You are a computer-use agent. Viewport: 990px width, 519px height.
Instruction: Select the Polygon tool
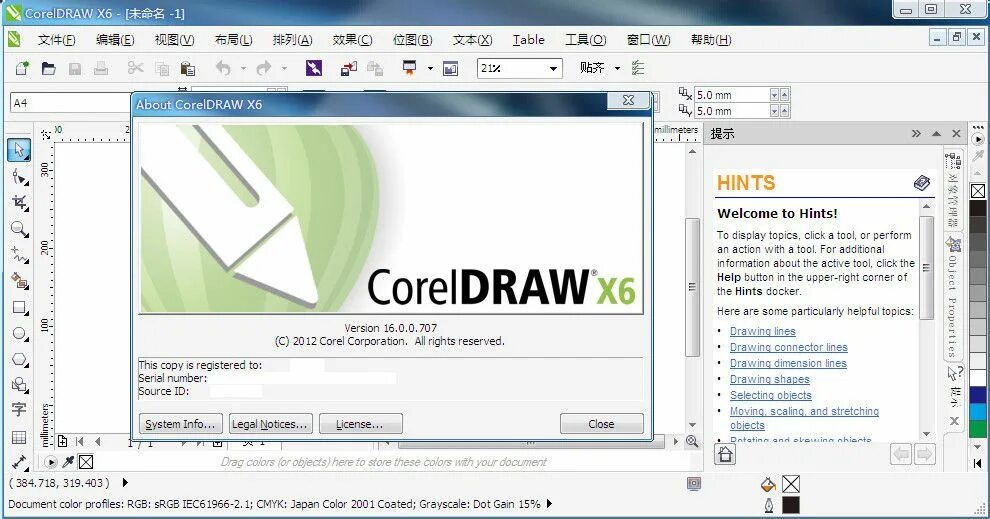pos(20,359)
